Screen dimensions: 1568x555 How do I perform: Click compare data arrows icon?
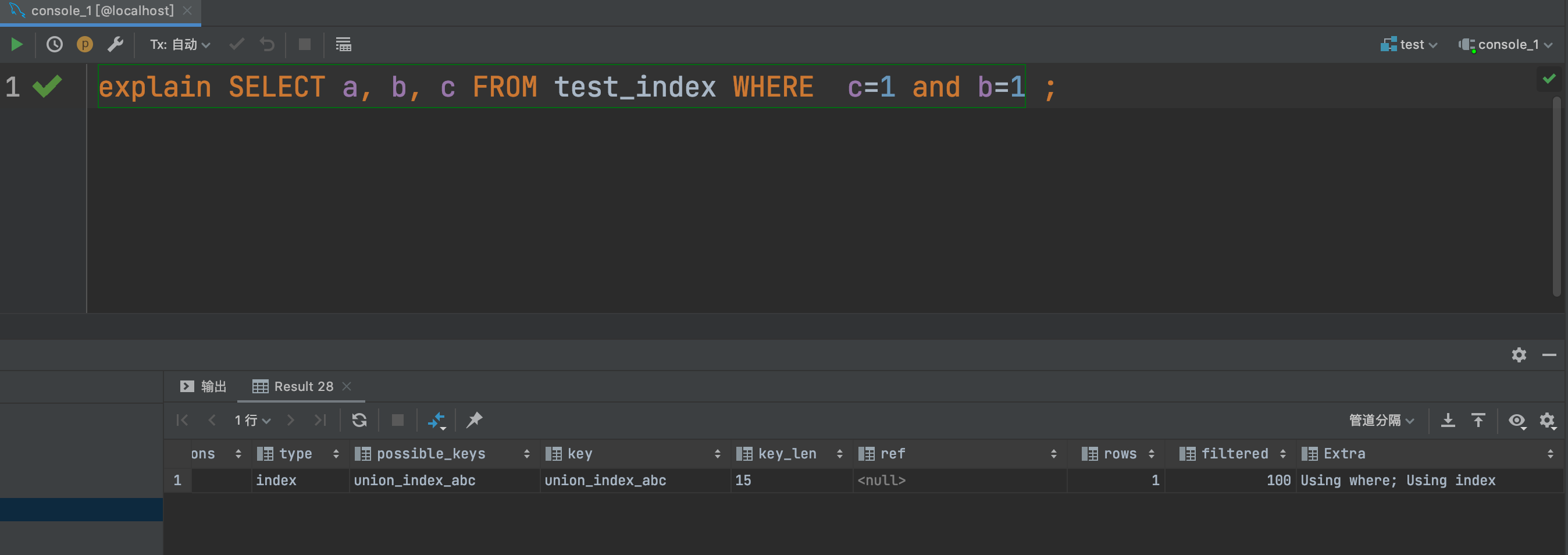(x=436, y=421)
